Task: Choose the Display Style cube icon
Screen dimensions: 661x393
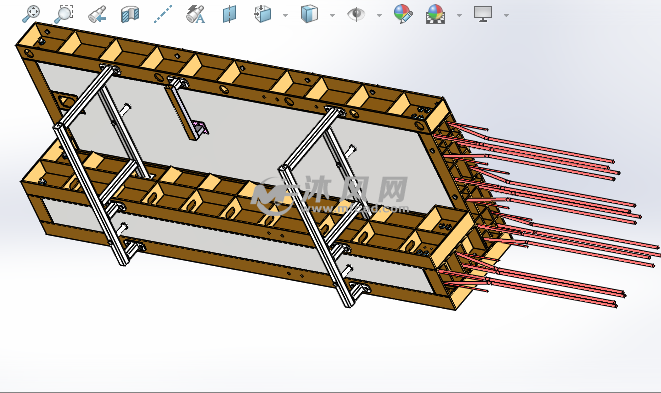Action: coord(309,14)
